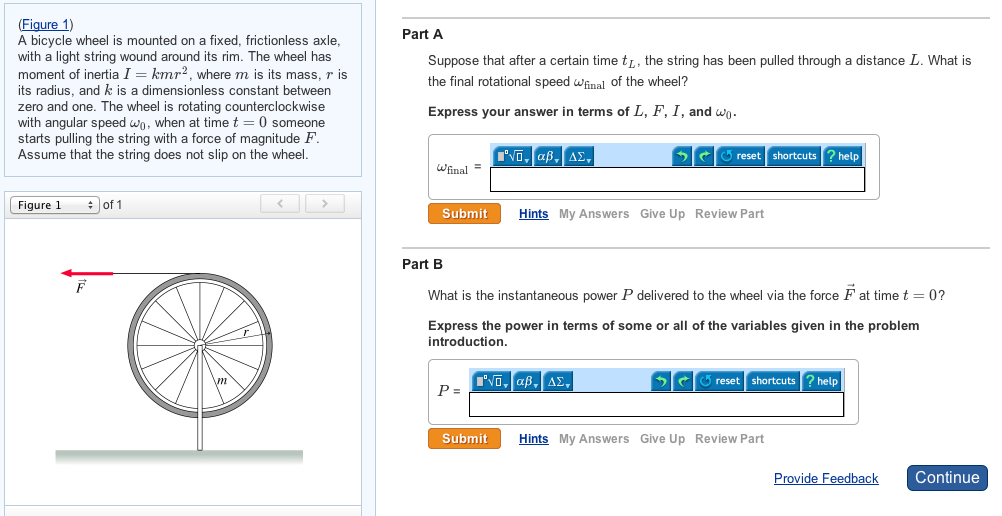Open the Figure 1 selector dropdown
The width and height of the screenshot is (1002, 516).
(x=55, y=205)
